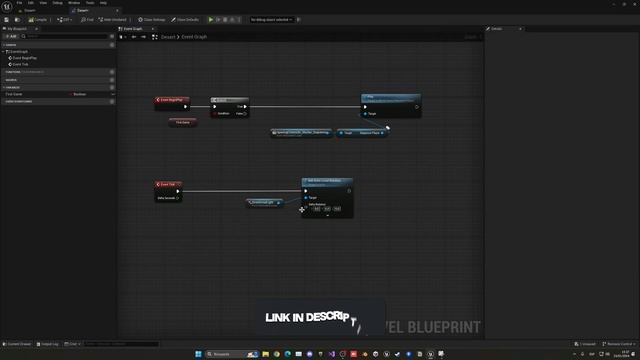Viewport: 640px width, 360px height.
Task: Open My Blueprint settings gear
Action: click(x=112, y=36)
